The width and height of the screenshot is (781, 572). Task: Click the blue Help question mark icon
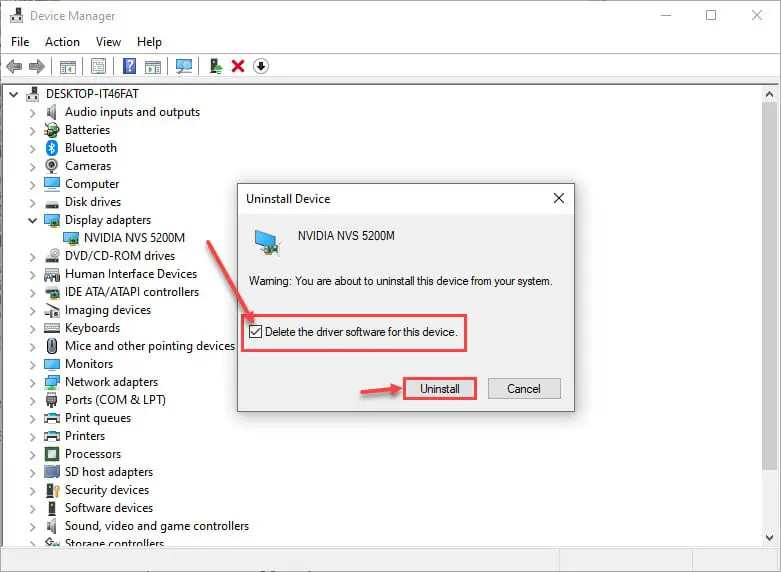(130, 66)
